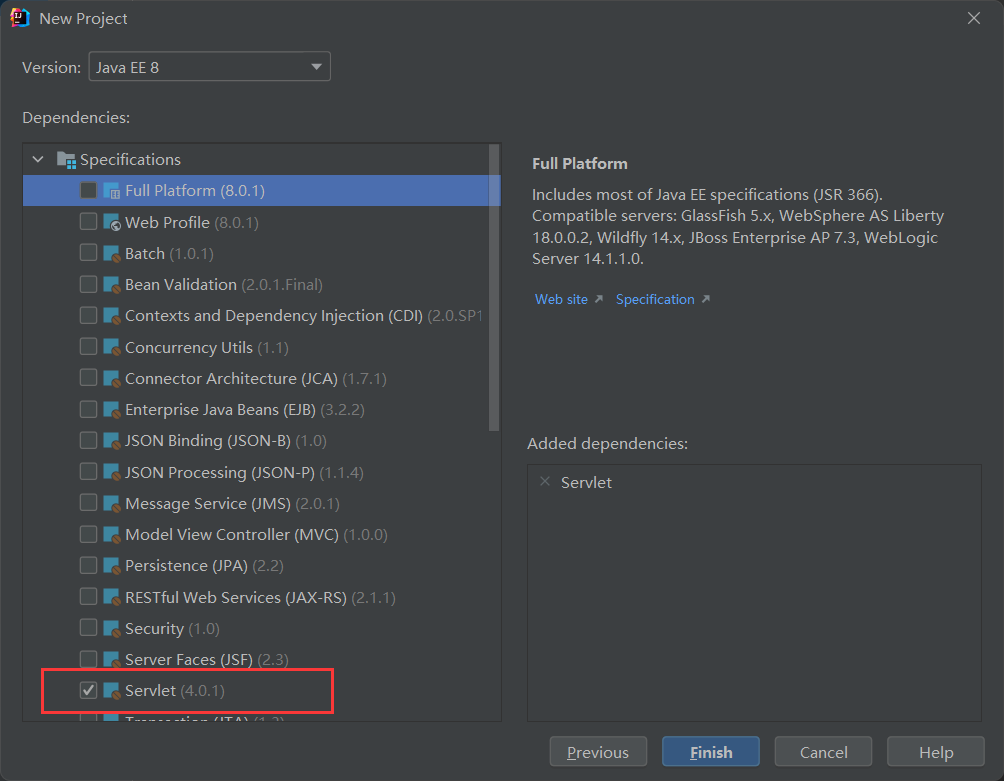Enable the Full Platform checkbox
This screenshot has width=1004, height=781.
[x=88, y=190]
